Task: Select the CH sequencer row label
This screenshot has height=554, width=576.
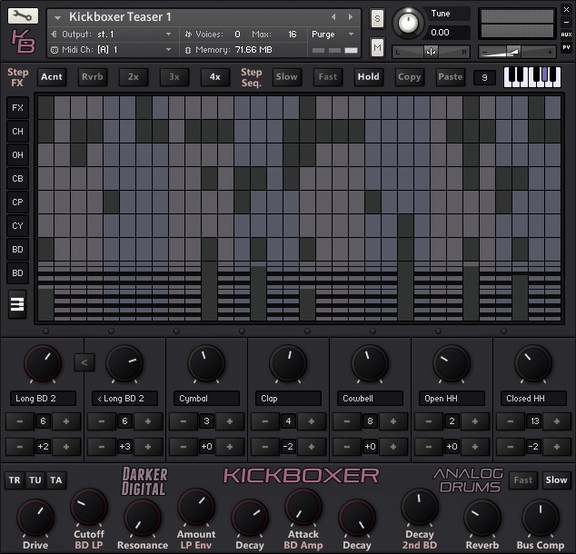Action: point(18,132)
